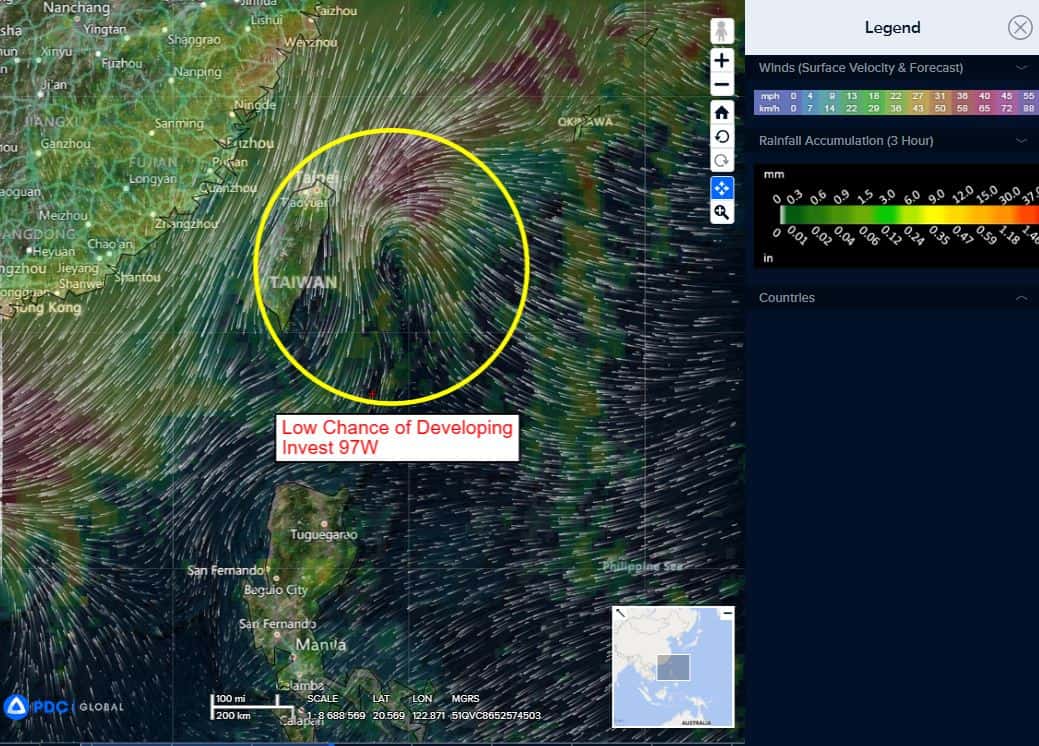
Task: Click the PDC Global logo
Action: point(64,706)
